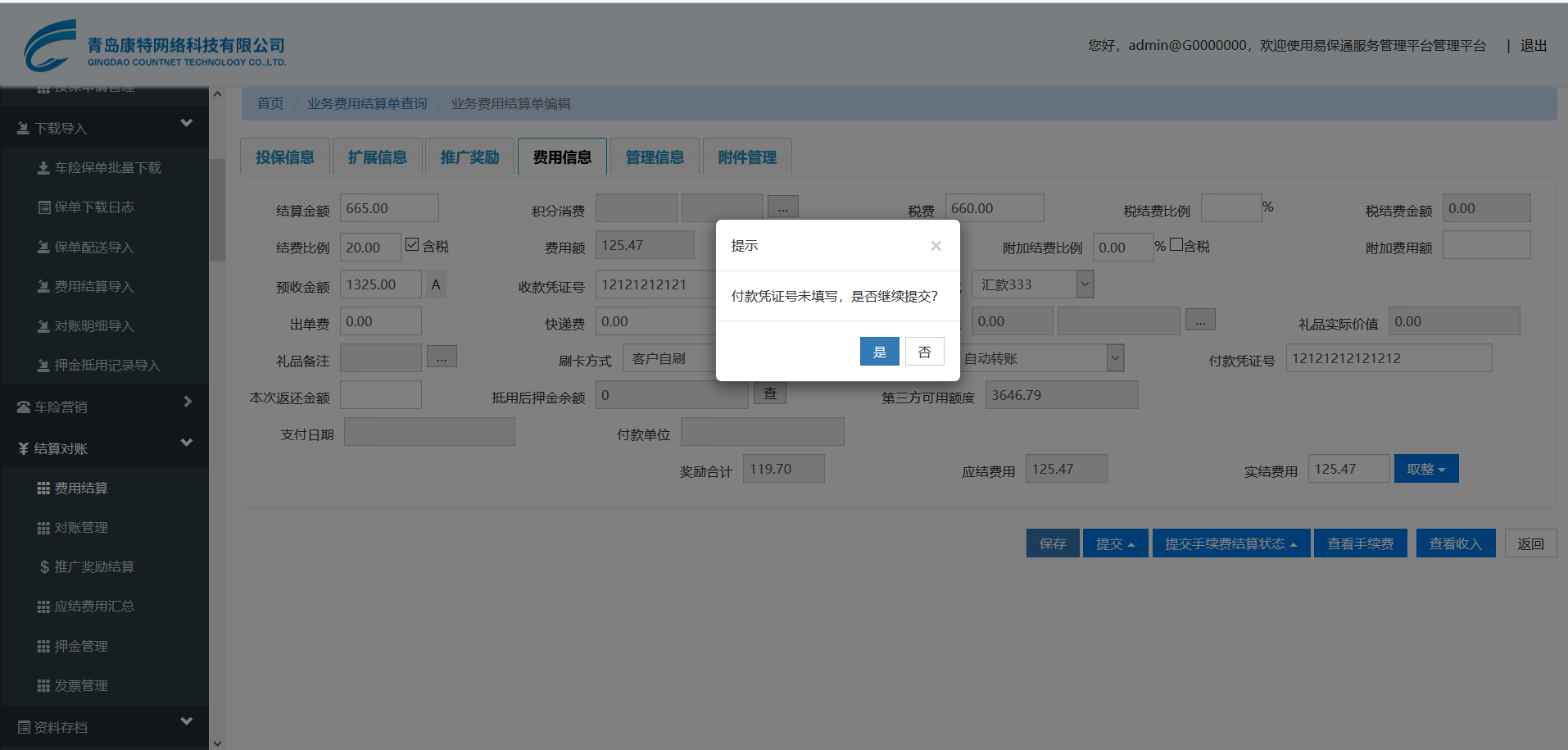This screenshot has height=750, width=1568.
Task: Open the 汇款333 dropdown
Action: click(1085, 284)
